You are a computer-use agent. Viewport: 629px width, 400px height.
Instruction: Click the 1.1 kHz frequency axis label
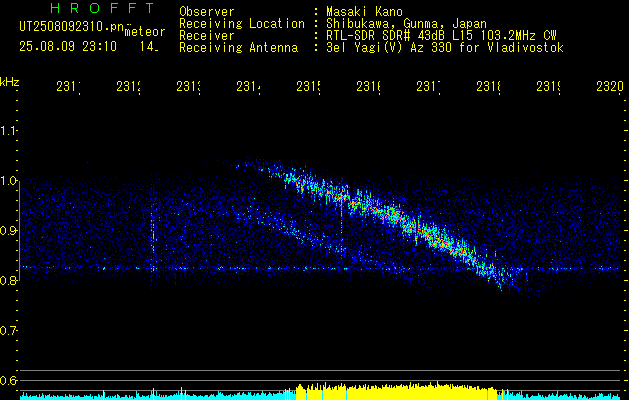pos(8,130)
